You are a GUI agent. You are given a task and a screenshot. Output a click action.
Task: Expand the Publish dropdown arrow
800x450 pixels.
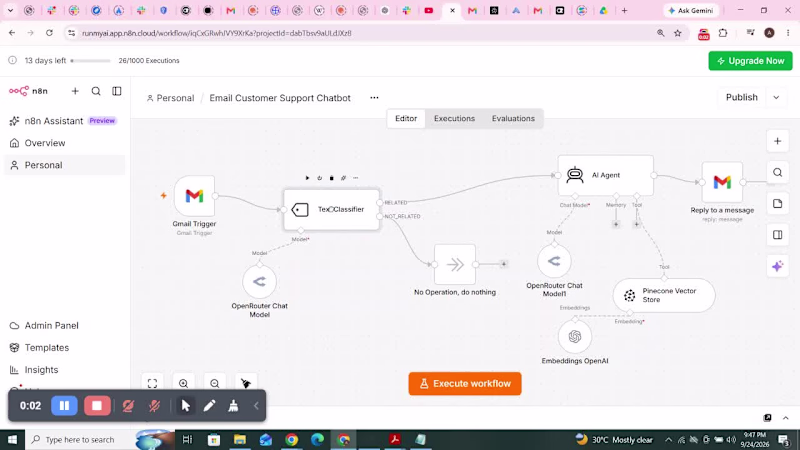point(776,97)
